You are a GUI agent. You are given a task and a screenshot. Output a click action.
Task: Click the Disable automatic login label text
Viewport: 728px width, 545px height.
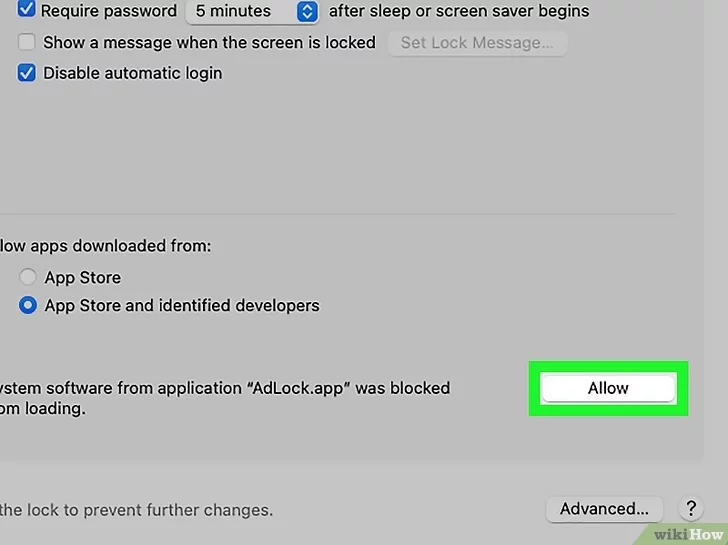(133, 73)
